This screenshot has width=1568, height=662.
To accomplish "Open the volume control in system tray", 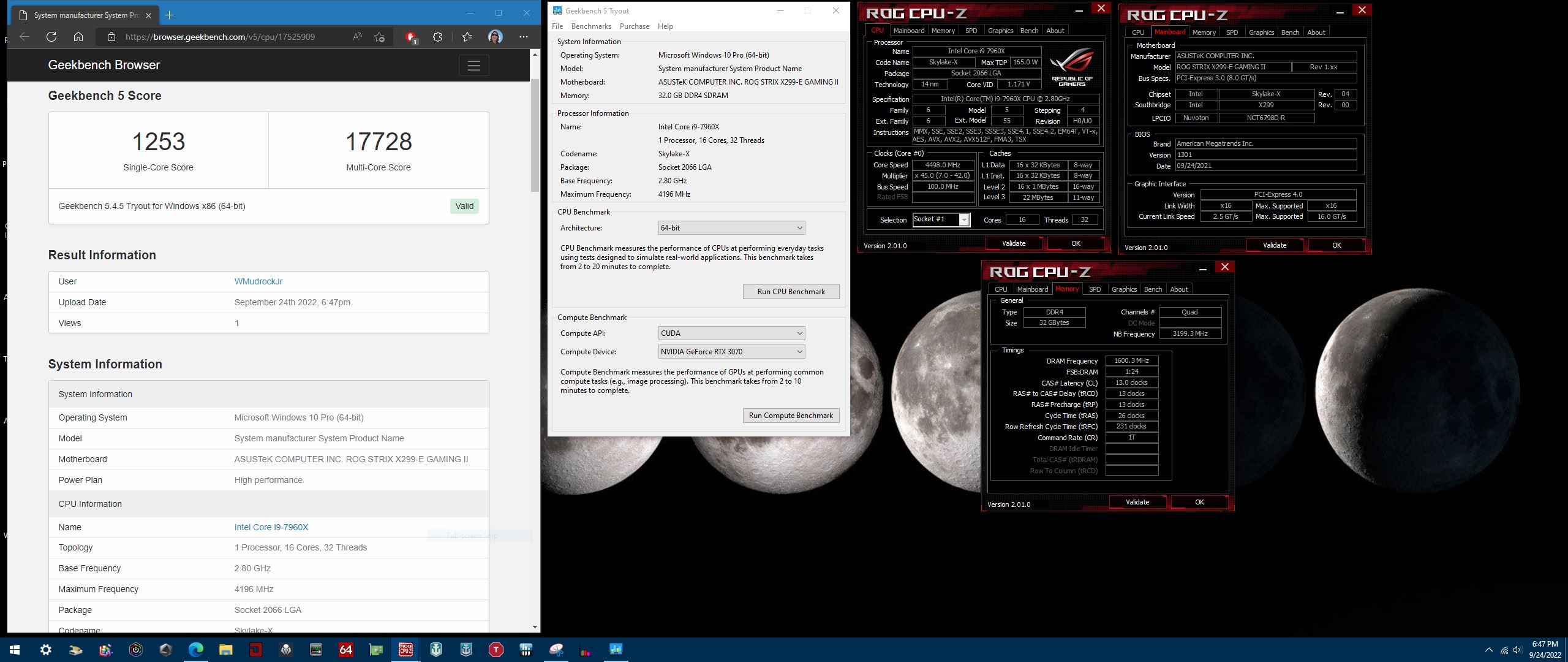I will pos(1518,650).
